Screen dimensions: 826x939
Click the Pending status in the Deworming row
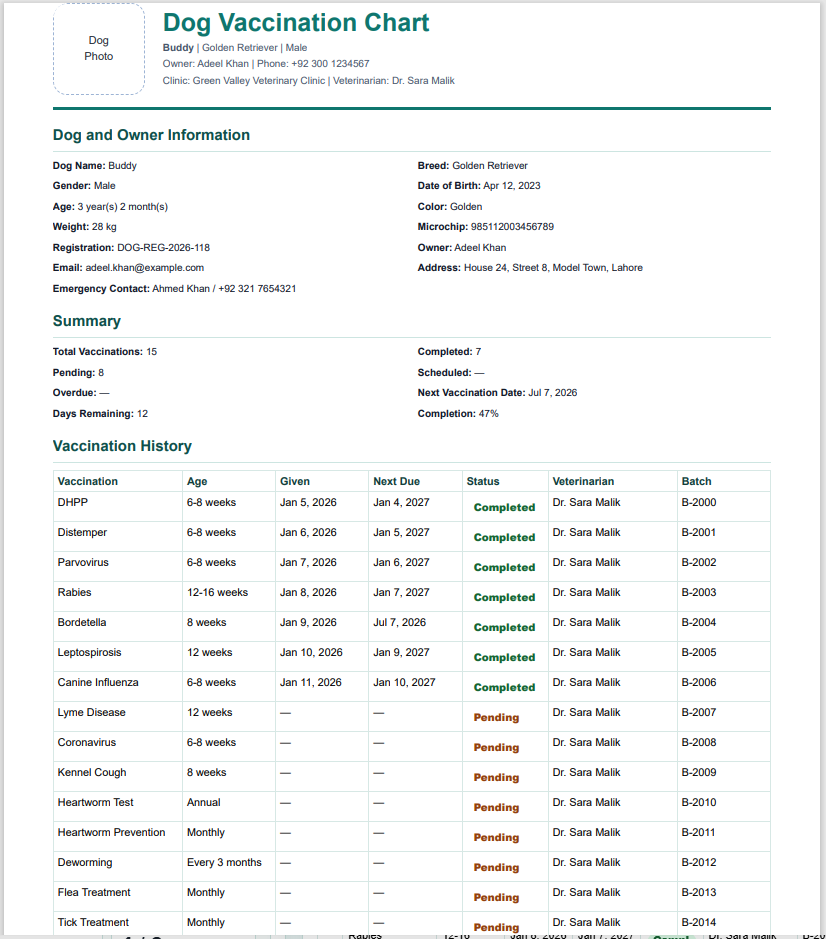[x=496, y=867]
